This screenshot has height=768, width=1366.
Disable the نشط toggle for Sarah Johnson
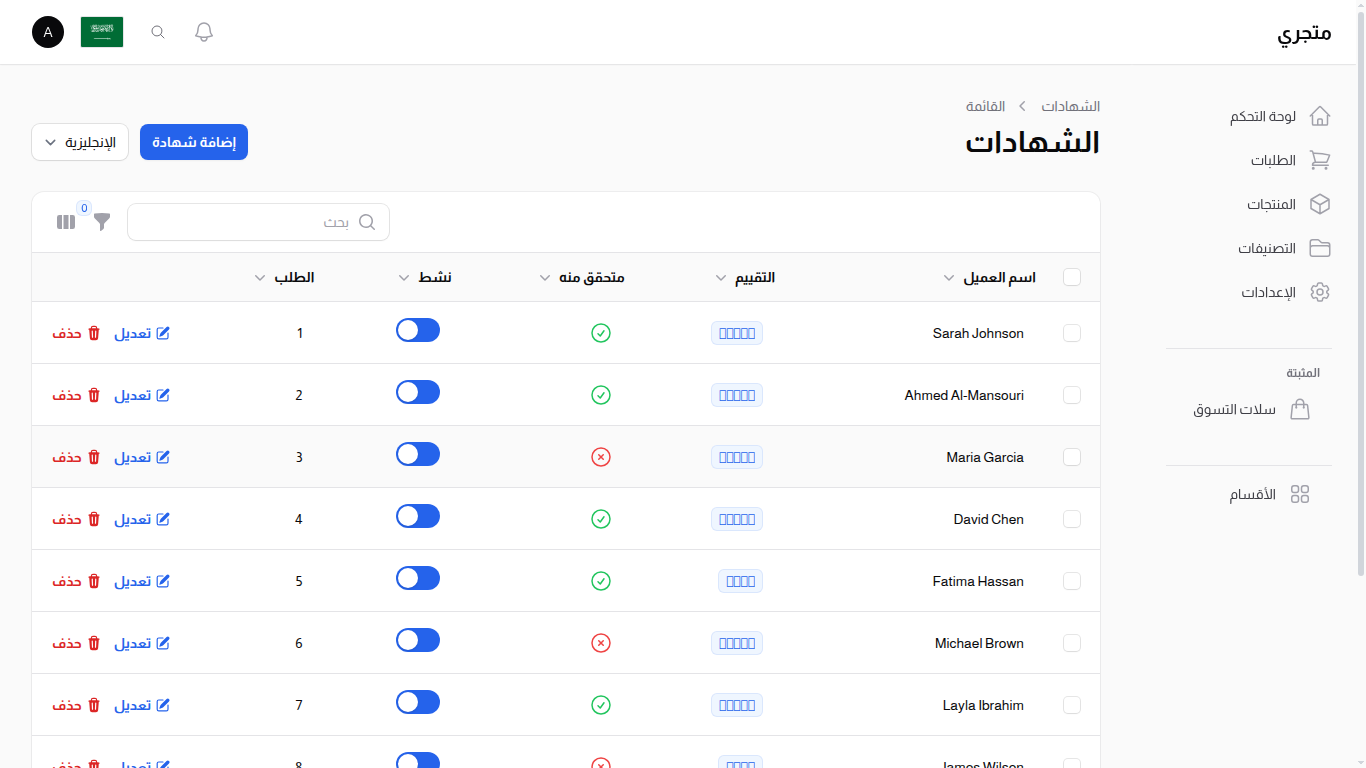click(417, 329)
